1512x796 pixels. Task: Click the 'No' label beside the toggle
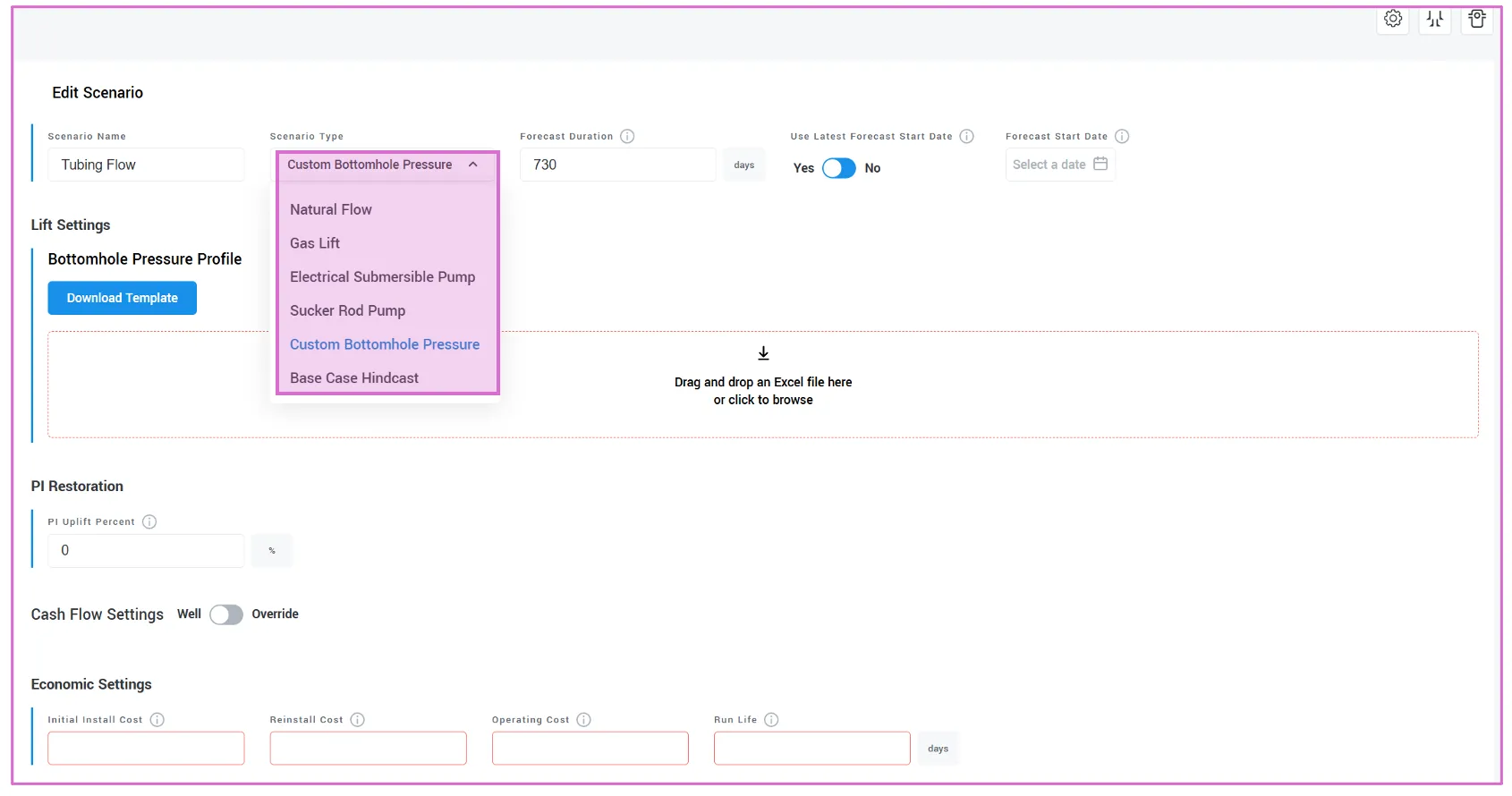(x=872, y=168)
